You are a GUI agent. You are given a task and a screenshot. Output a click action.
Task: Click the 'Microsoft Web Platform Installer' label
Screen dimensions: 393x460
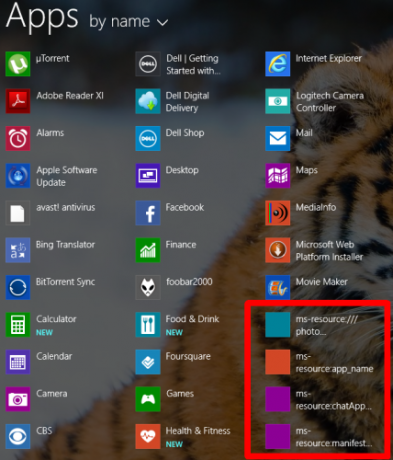(x=329, y=251)
